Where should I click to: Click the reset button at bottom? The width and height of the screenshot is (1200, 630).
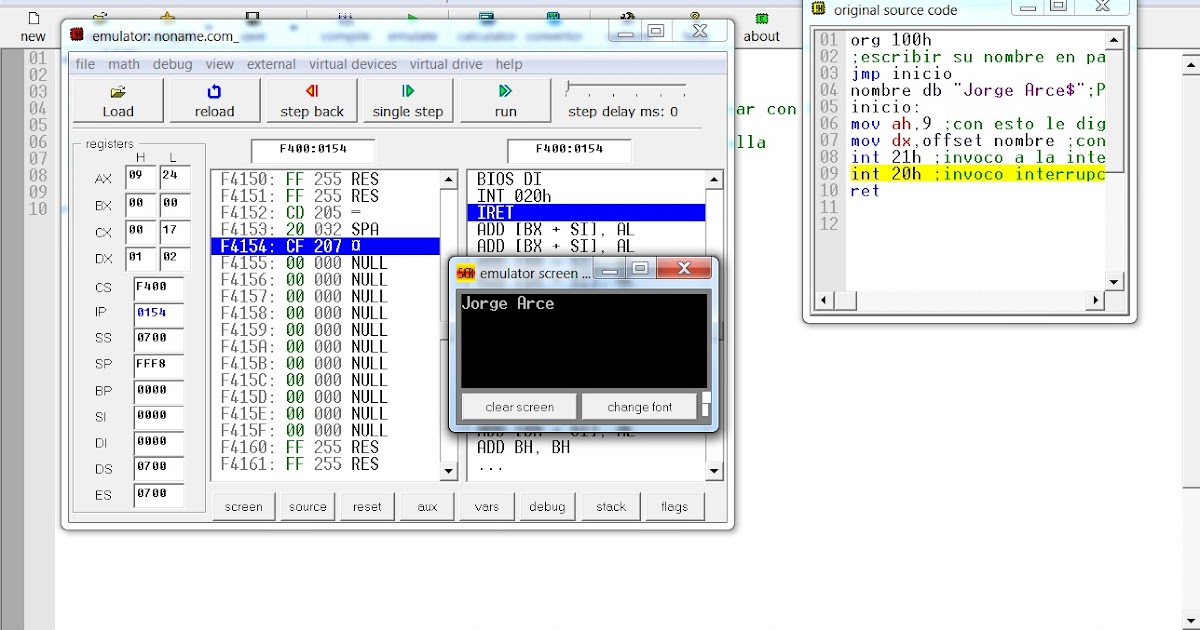tap(367, 507)
